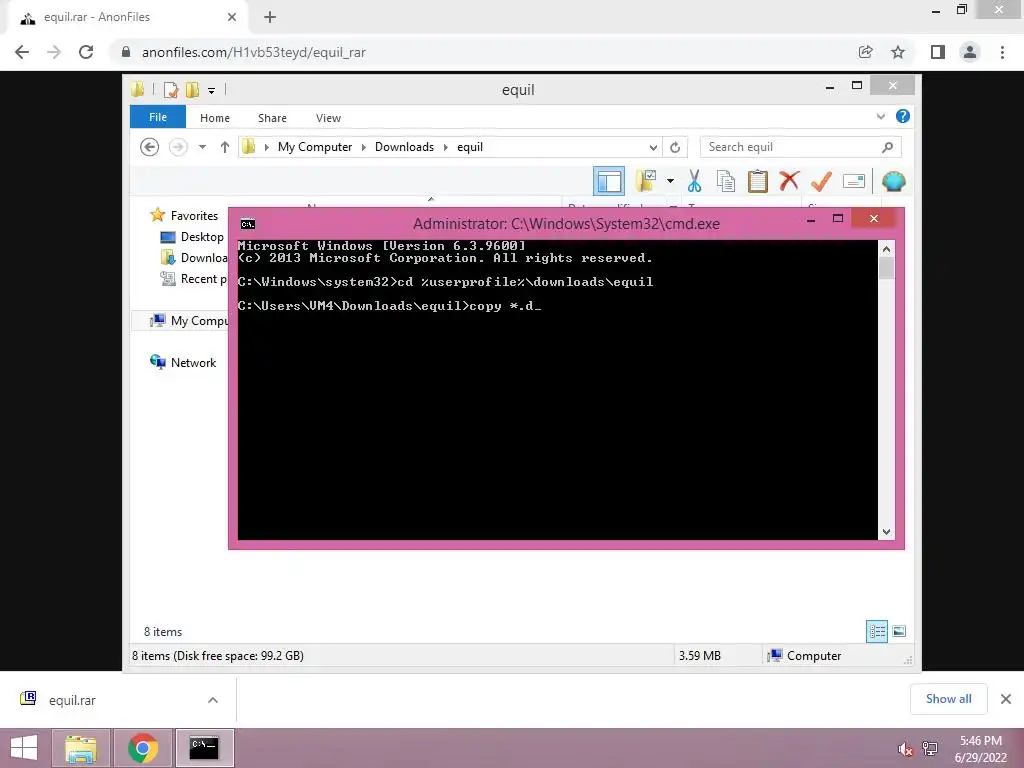Close the Chrome downloads bar
The width and height of the screenshot is (1024, 768).
(x=1006, y=699)
